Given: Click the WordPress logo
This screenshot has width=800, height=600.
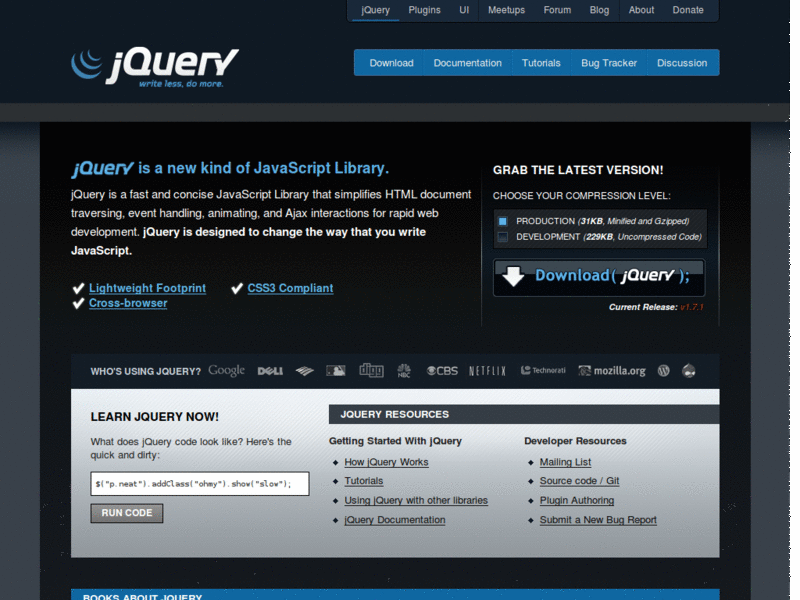Looking at the screenshot, I should pyautogui.click(x=663, y=371).
